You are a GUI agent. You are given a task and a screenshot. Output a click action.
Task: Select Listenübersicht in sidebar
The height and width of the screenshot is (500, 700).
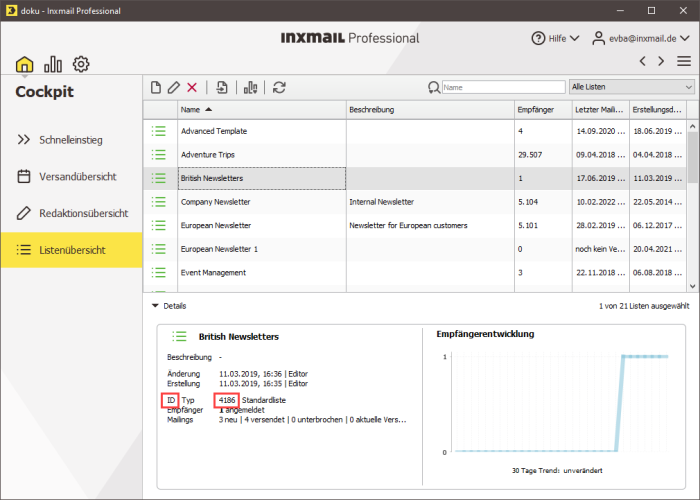pyautogui.click(x=71, y=250)
